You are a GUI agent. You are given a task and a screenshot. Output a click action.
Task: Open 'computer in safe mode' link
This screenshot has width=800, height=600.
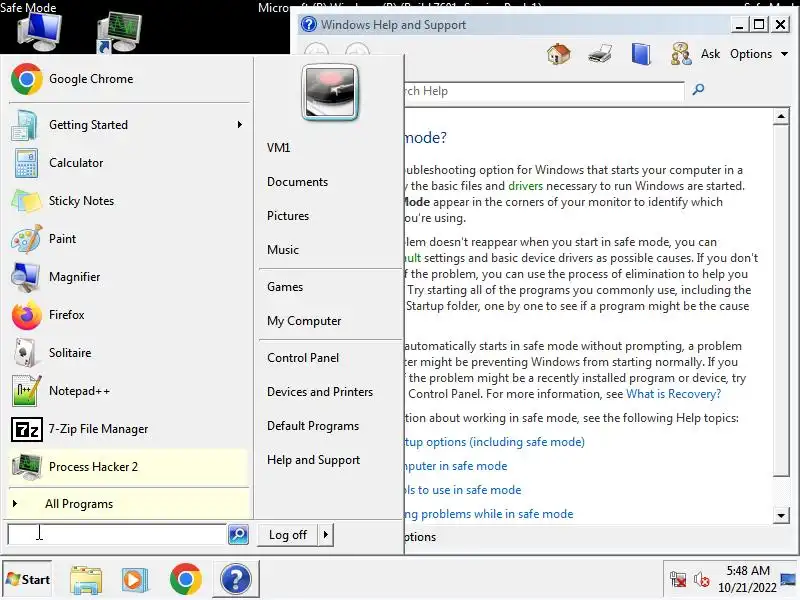(456, 466)
